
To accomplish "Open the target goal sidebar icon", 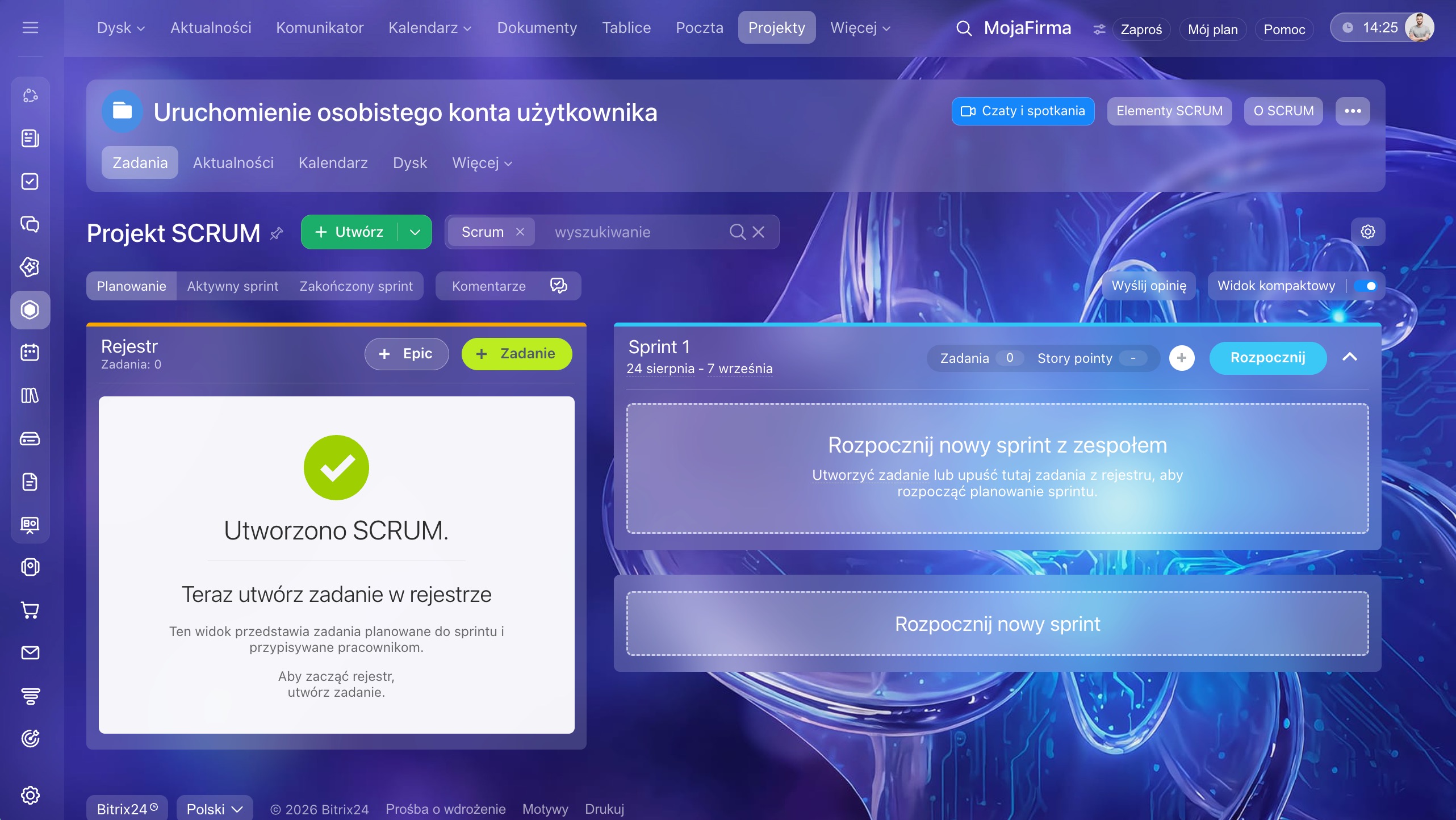I will 30,739.
